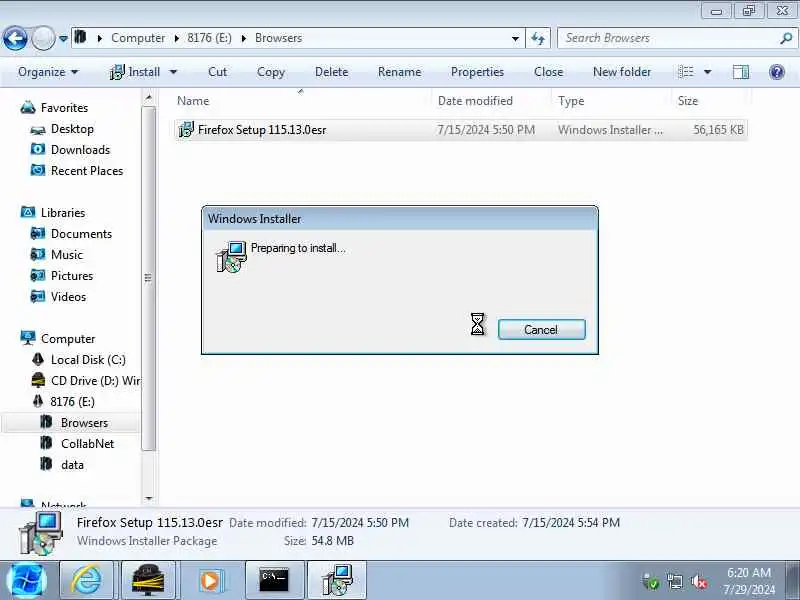Click Close in the toolbar
The height and width of the screenshot is (600, 800).
[x=548, y=72]
